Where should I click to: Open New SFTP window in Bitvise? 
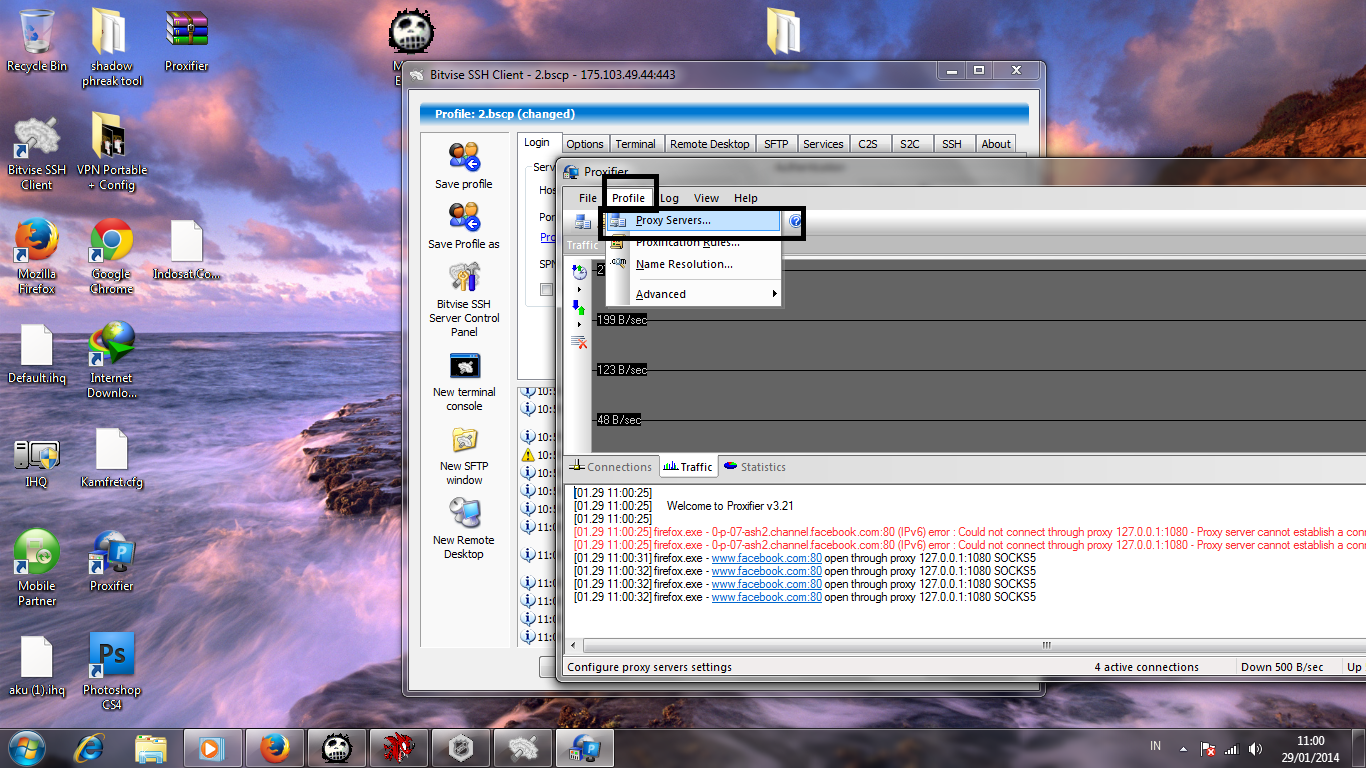tap(464, 456)
